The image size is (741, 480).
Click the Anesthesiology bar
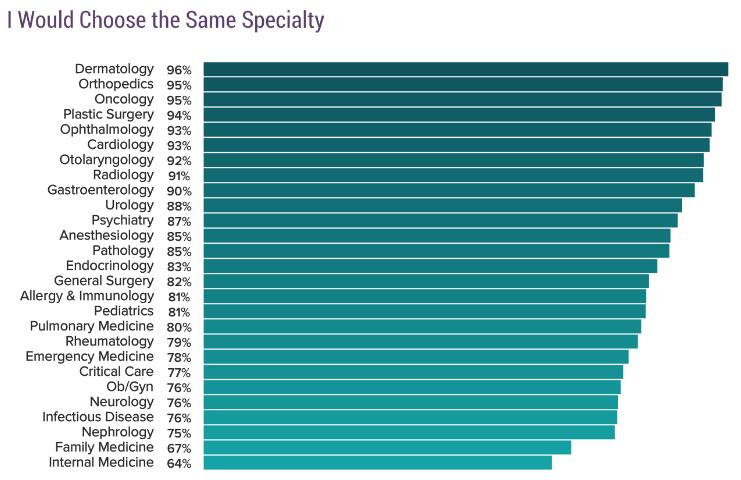click(436, 236)
